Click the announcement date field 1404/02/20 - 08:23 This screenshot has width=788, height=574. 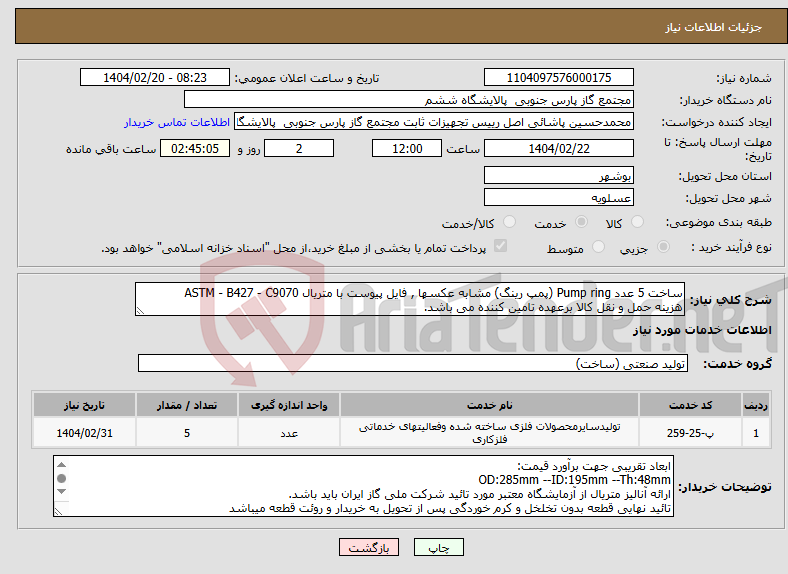tap(155, 77)
